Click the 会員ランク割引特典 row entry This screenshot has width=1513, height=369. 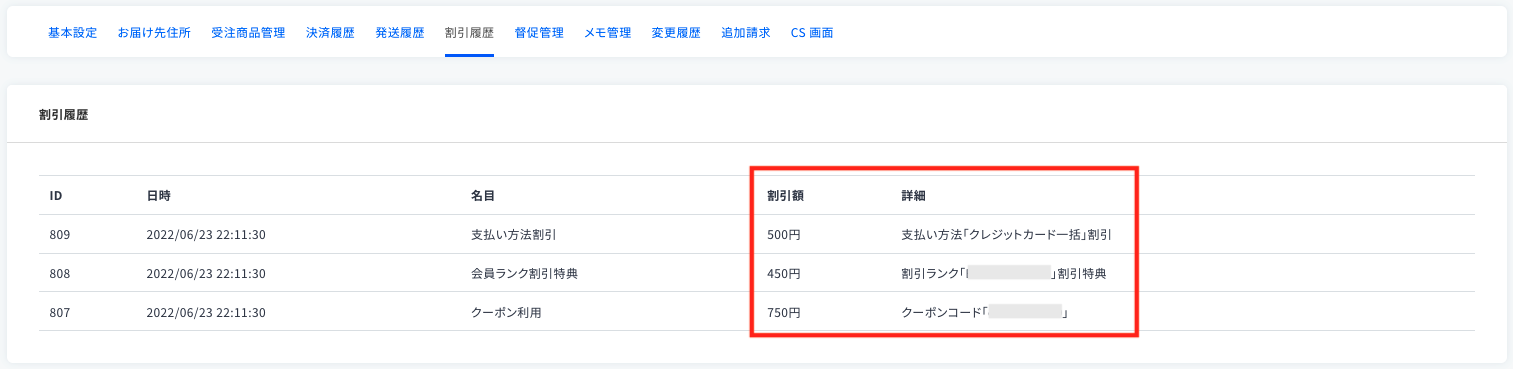(524, 273)
